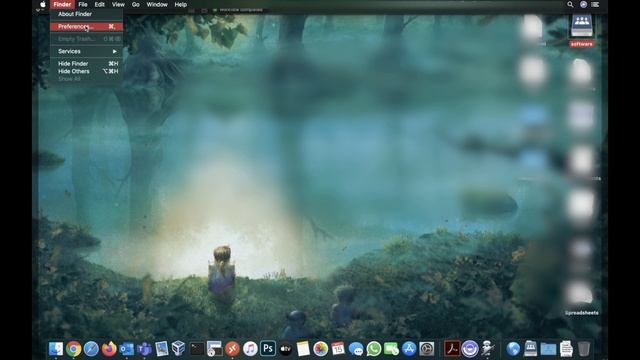Open the Edit menu
The image size is (640, 360).
(100, 4)
